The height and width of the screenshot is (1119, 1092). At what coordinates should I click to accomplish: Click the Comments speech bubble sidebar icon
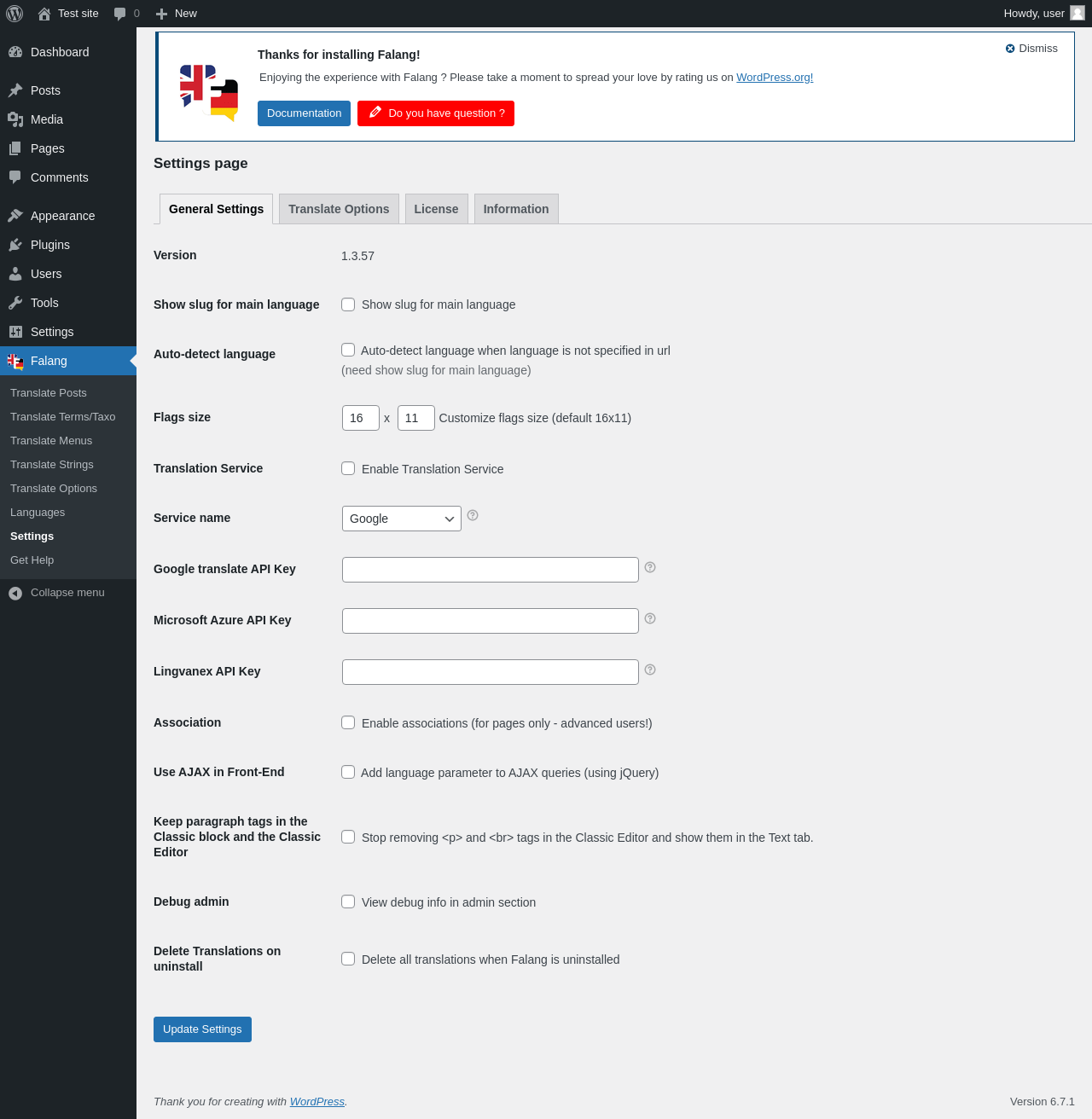(x=15, y=177)
